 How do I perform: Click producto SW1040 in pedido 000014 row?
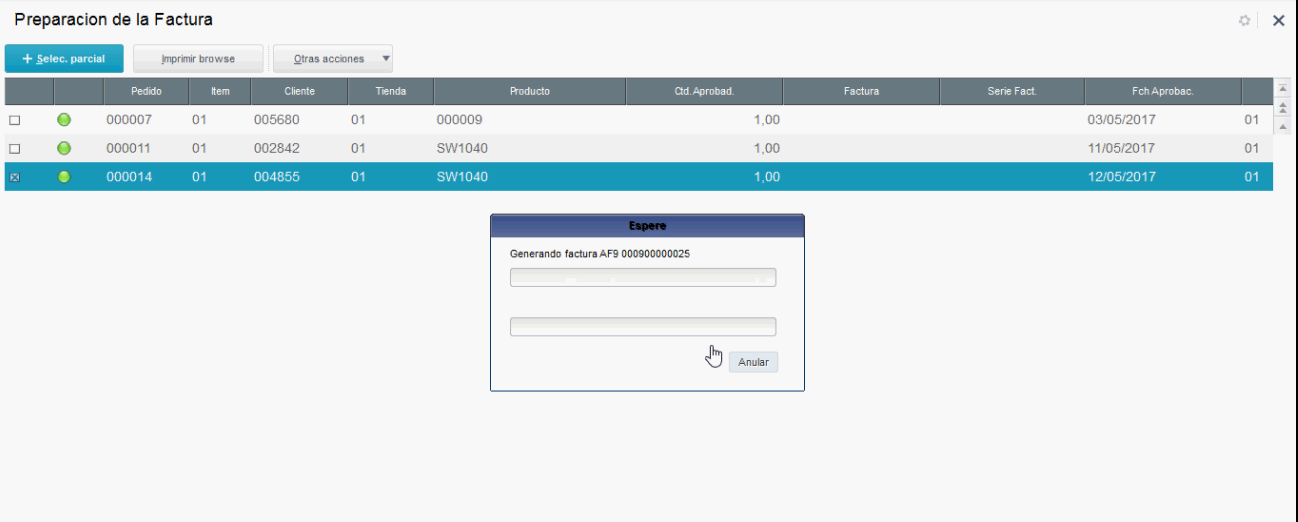(462, 177)
